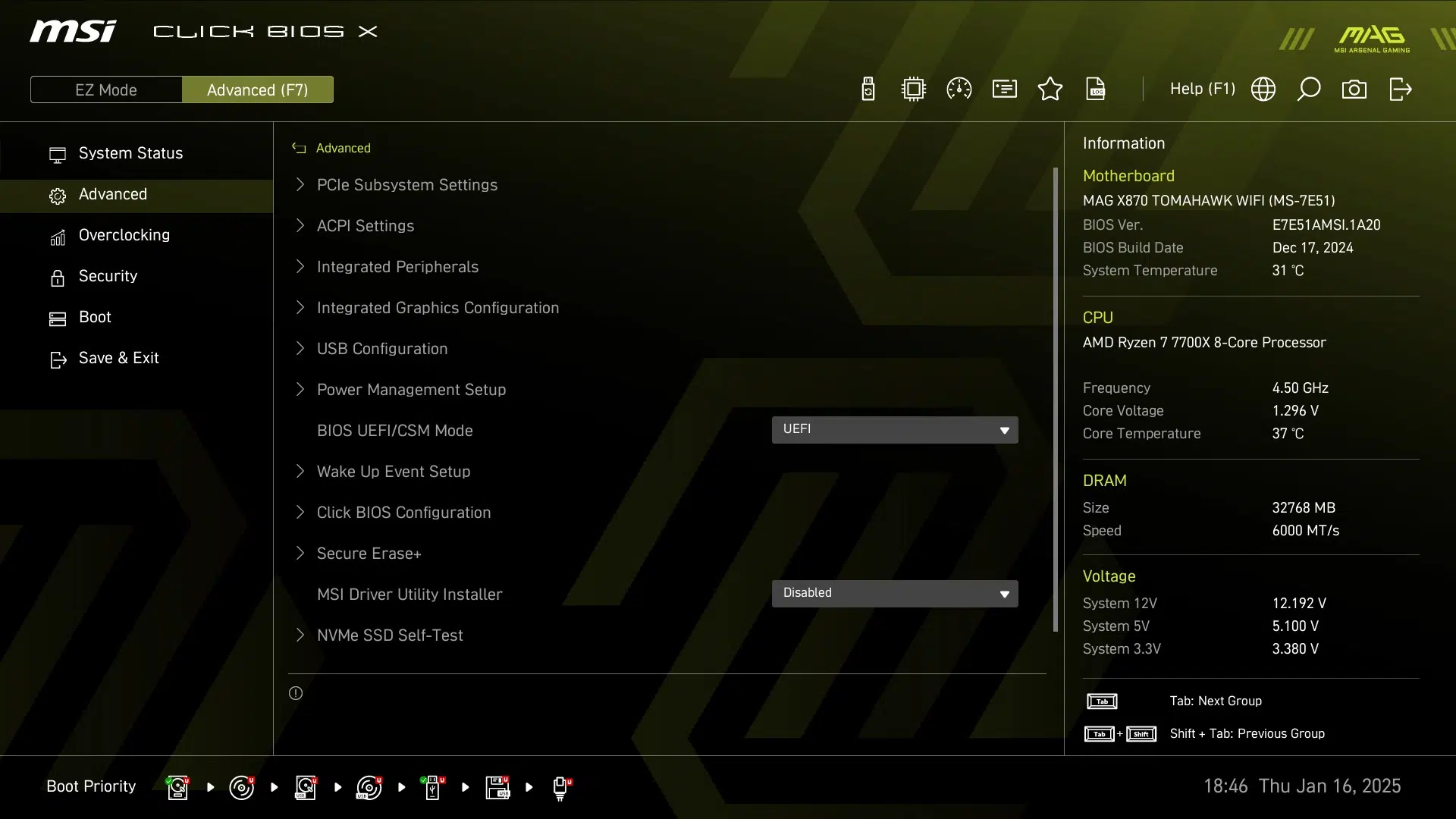Click the back arrow beside Advanced breadcrumb
The height and width of the screenshot is (819, 1456).
click(299, 148)
